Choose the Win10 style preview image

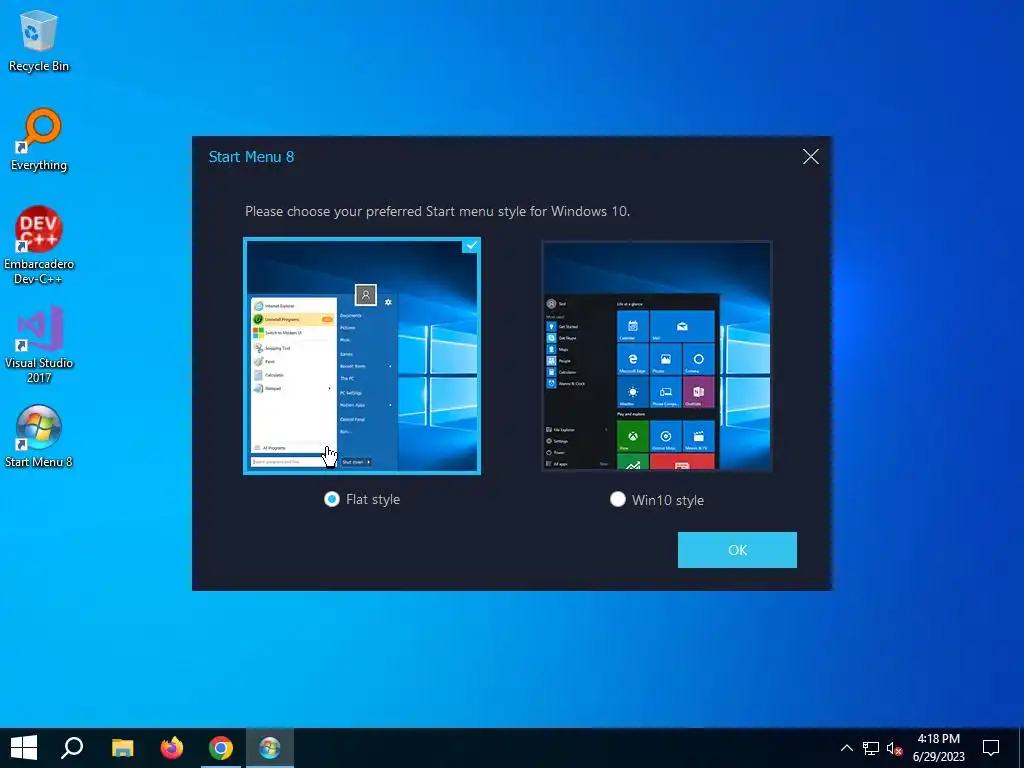pos(657,356)
